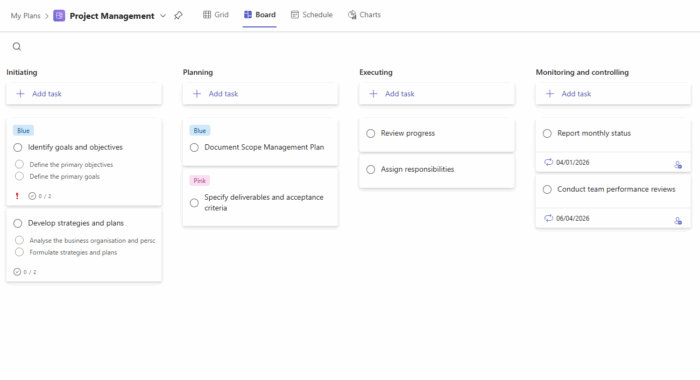Click plus icon in Monitoring and controlling column
This screenshot has height=380, width=700.
[550, 94]
